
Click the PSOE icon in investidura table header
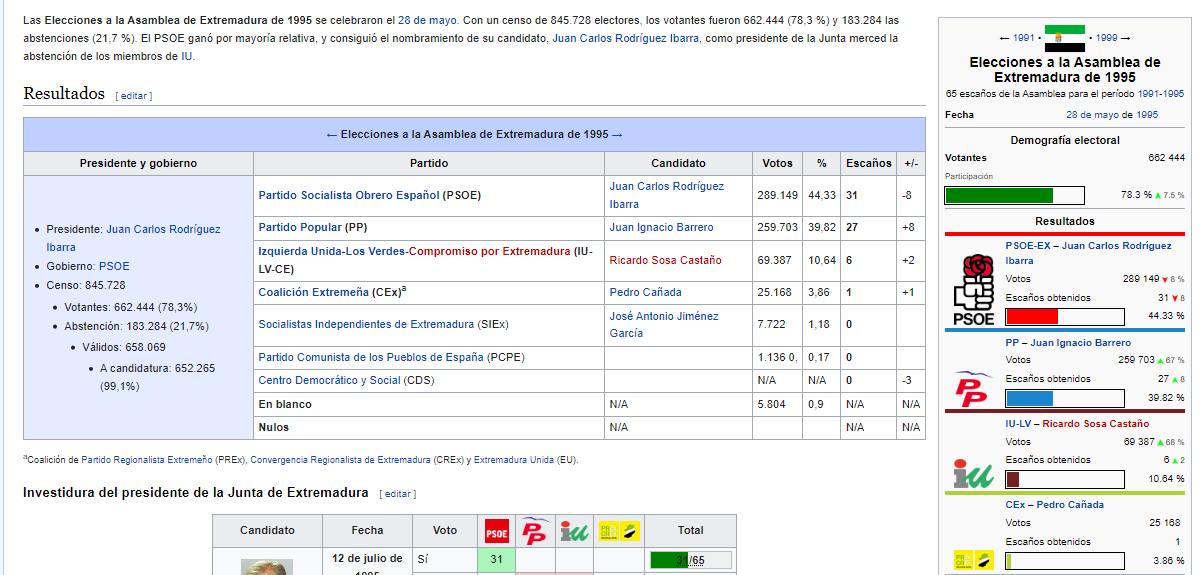tap(497, 531)
